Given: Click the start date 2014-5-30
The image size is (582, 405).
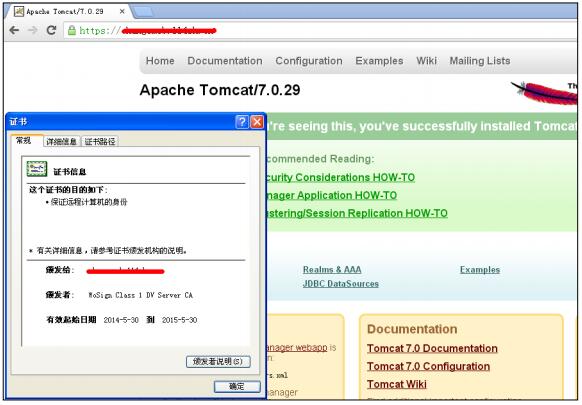Looking at the screenshot, I should tap(121, 320).
